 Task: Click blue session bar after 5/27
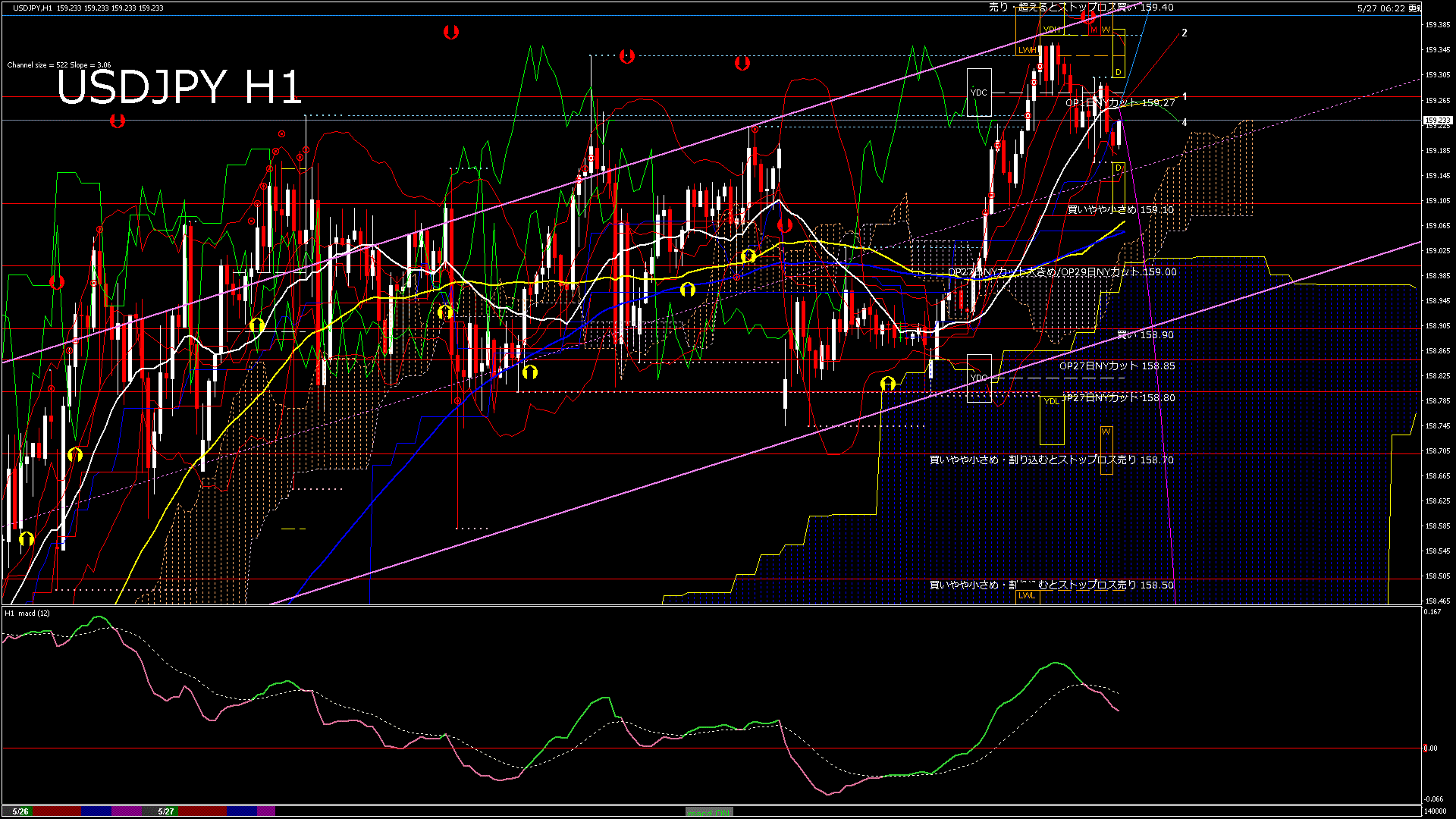(242, 811)
